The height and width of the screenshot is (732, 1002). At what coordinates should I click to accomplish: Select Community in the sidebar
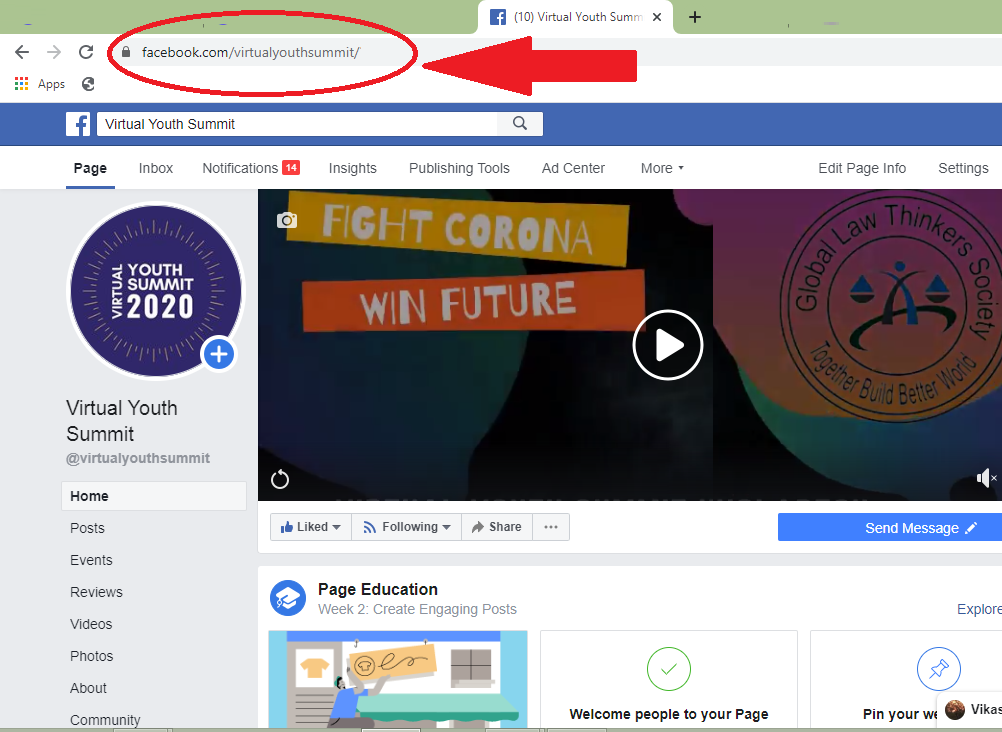pos(105,720)
